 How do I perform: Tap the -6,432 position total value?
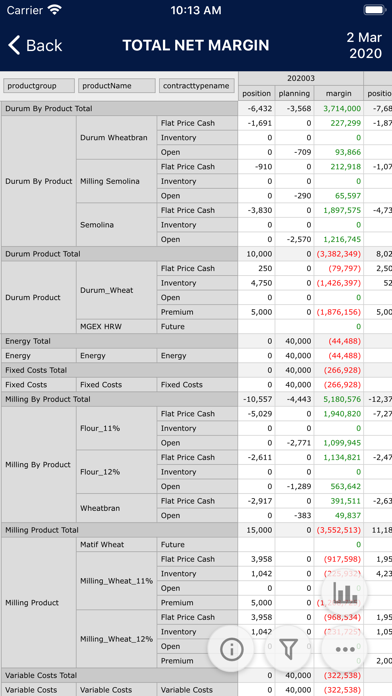tap(260, 108)
